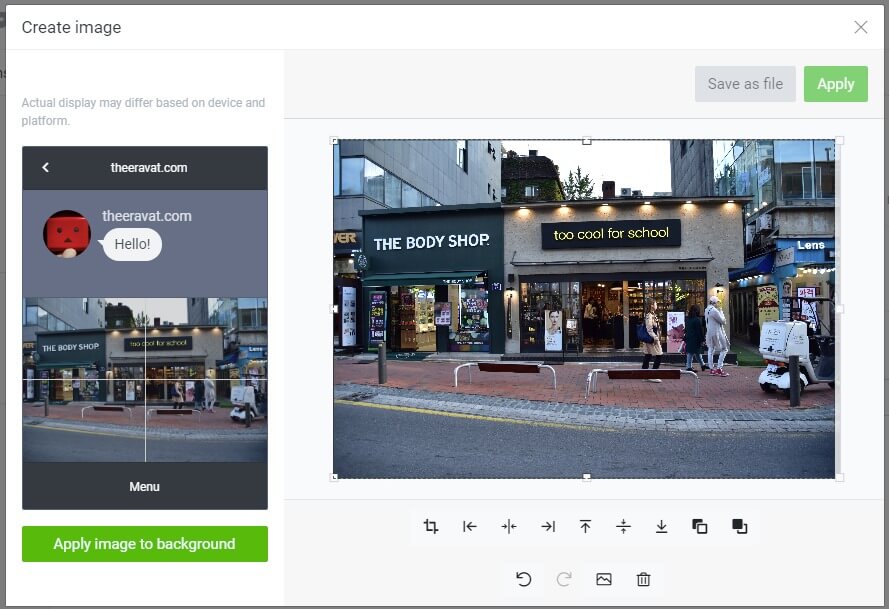
Task: Align image to the bottom edge
Action: 661,526
